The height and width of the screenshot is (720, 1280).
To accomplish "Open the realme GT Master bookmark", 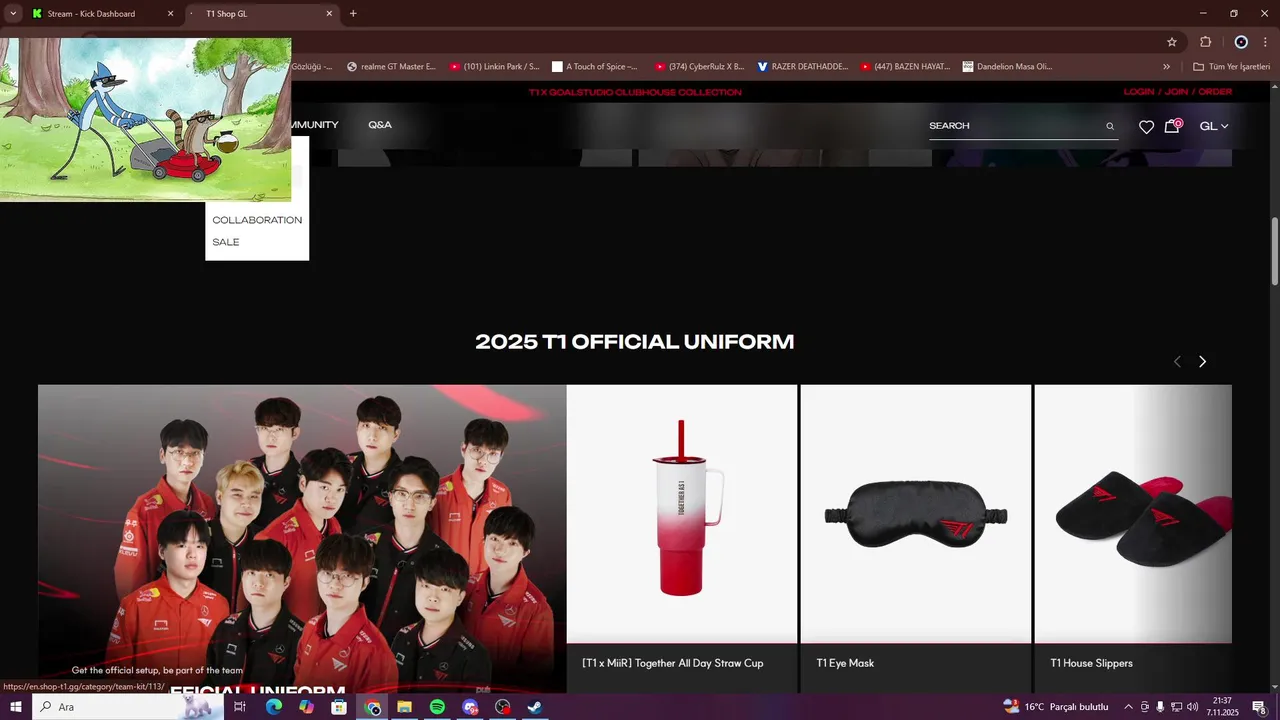I will [391, 67].
